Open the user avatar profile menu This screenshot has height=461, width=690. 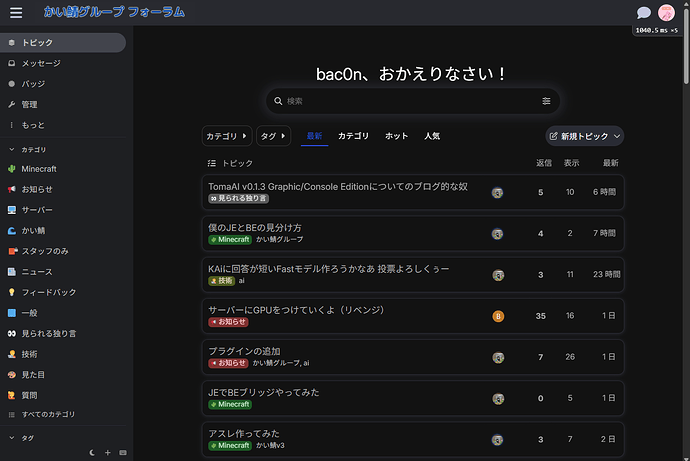click(x=666, y=13)
